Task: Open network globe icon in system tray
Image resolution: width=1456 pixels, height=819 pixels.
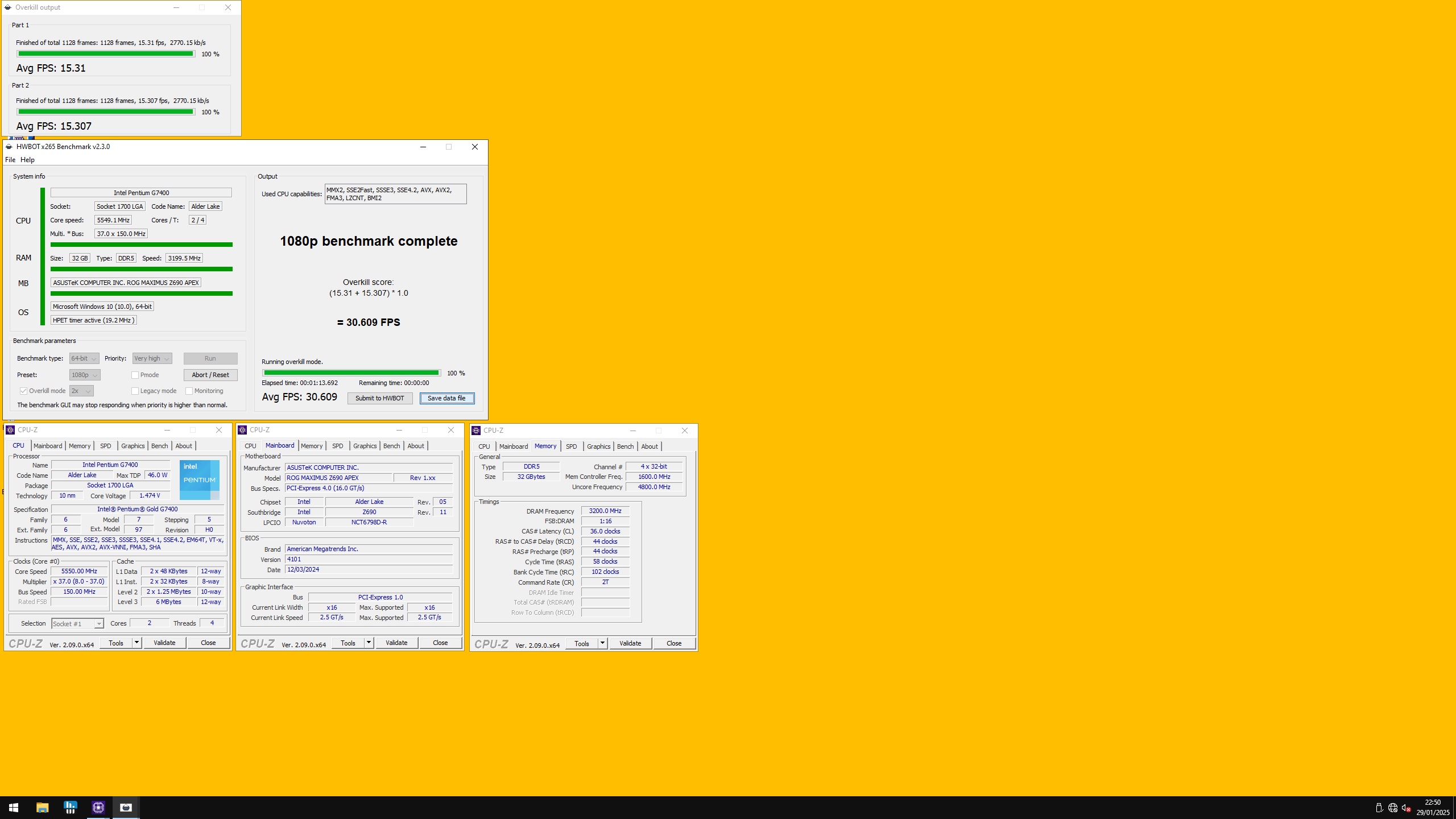Action: [x=1393, y=808]
